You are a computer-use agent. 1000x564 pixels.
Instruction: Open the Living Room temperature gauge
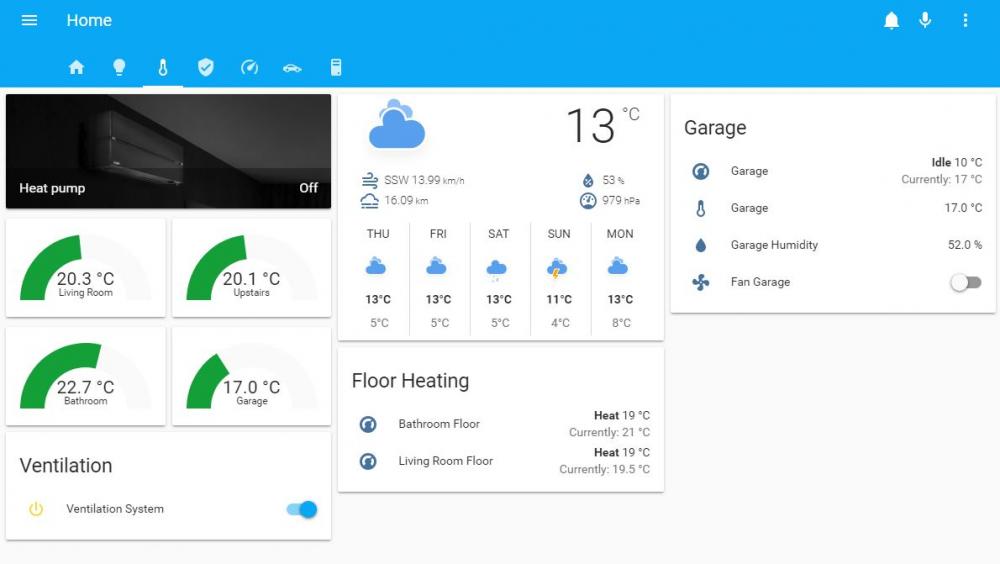click(x=85, y=267)
